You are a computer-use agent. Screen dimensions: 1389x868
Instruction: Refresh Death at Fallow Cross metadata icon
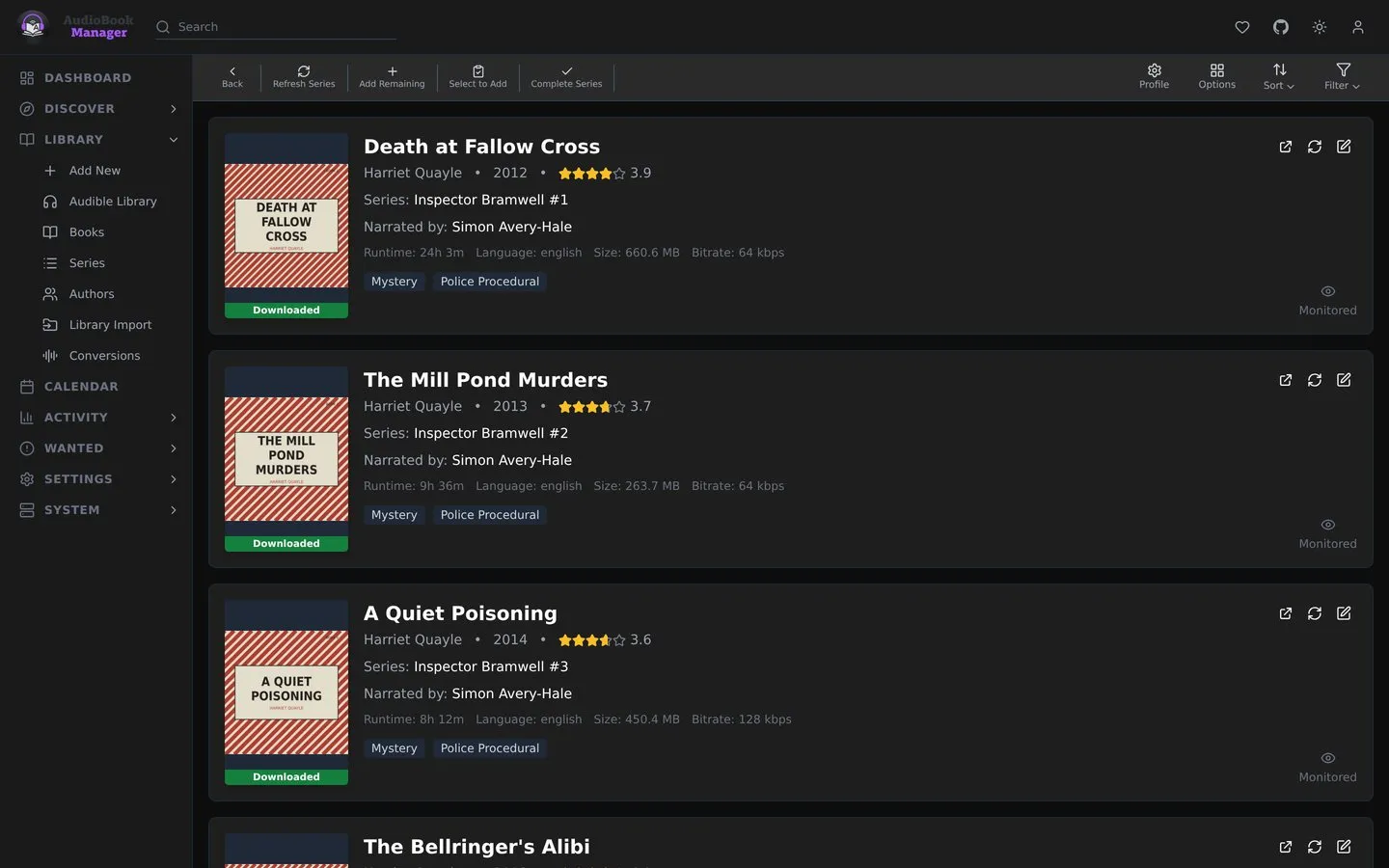[x=1314, y=147]
